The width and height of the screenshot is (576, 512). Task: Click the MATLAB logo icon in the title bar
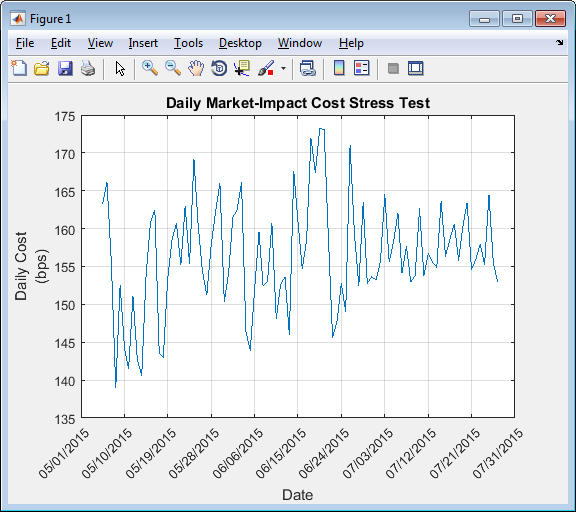(18, 18)
